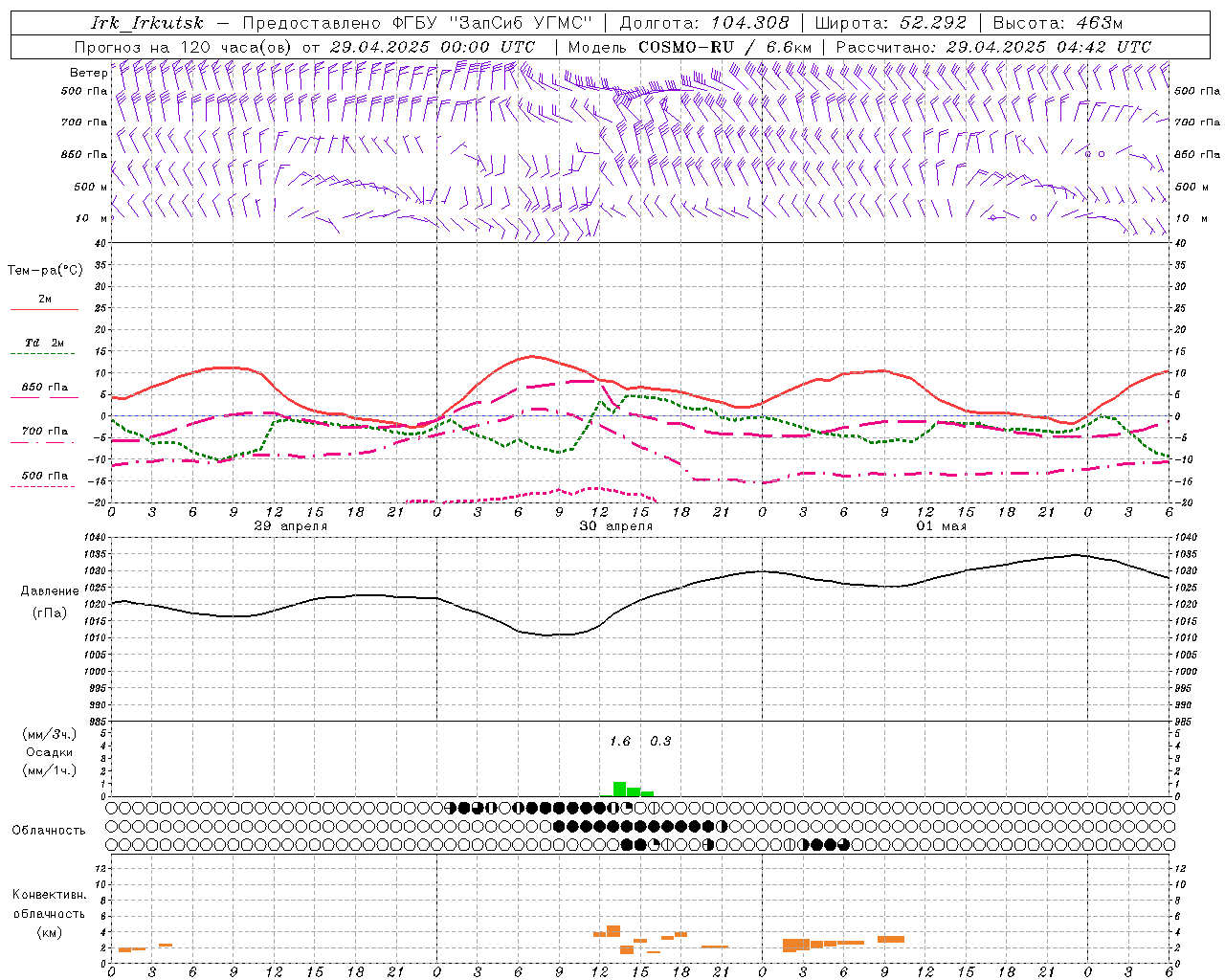Click the Модель COSMO-RU / 6.6км label

pos(690,47)
